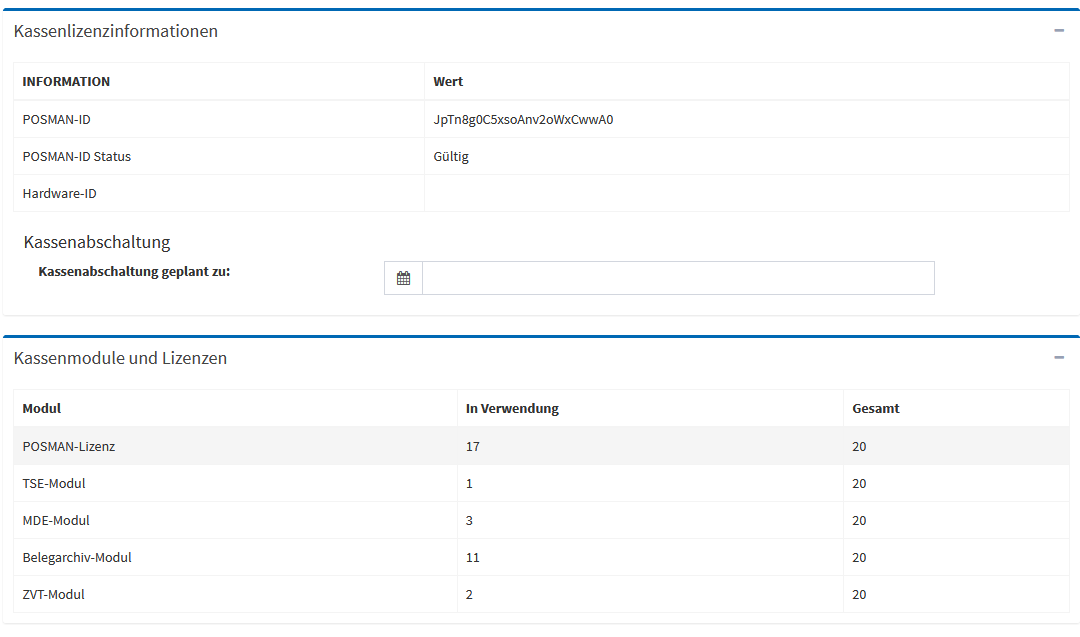Select the Hardware-ID row label
The height and width of the screenshot is (637, 1080).
coord(60,194)
